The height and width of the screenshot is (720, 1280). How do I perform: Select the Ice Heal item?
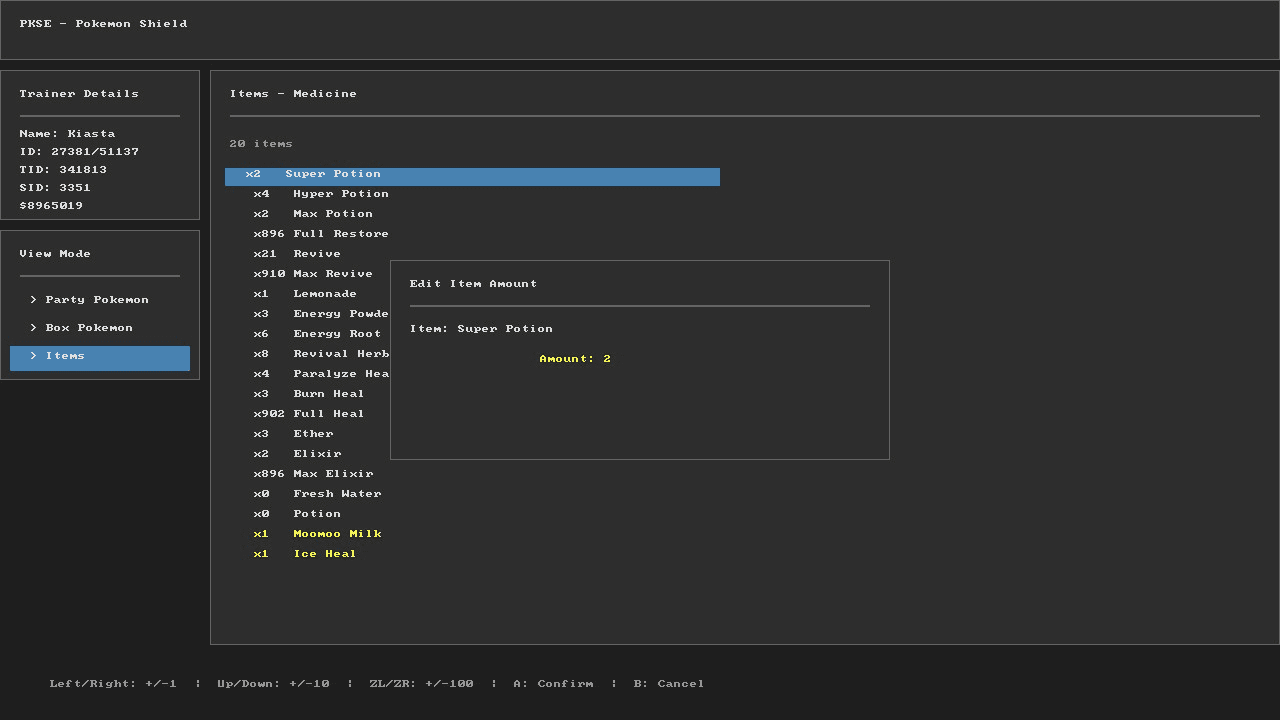305,554
